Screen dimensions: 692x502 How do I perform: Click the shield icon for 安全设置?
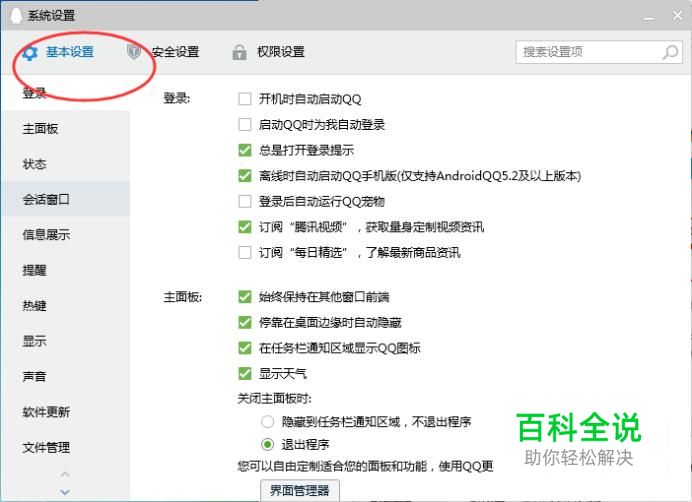tap(134, 52)
